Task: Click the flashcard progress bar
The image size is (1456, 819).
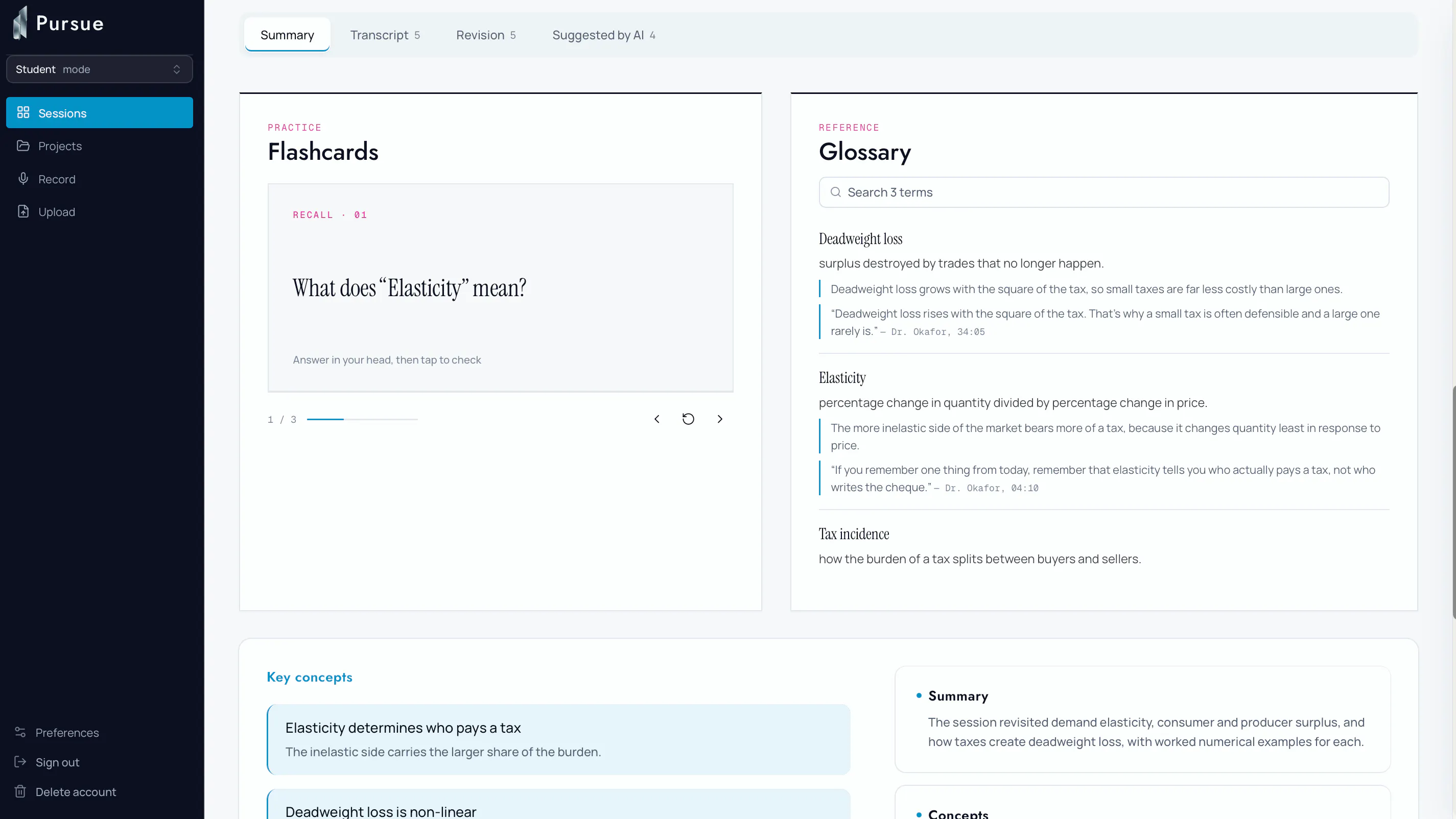Action: click(362, 419)
